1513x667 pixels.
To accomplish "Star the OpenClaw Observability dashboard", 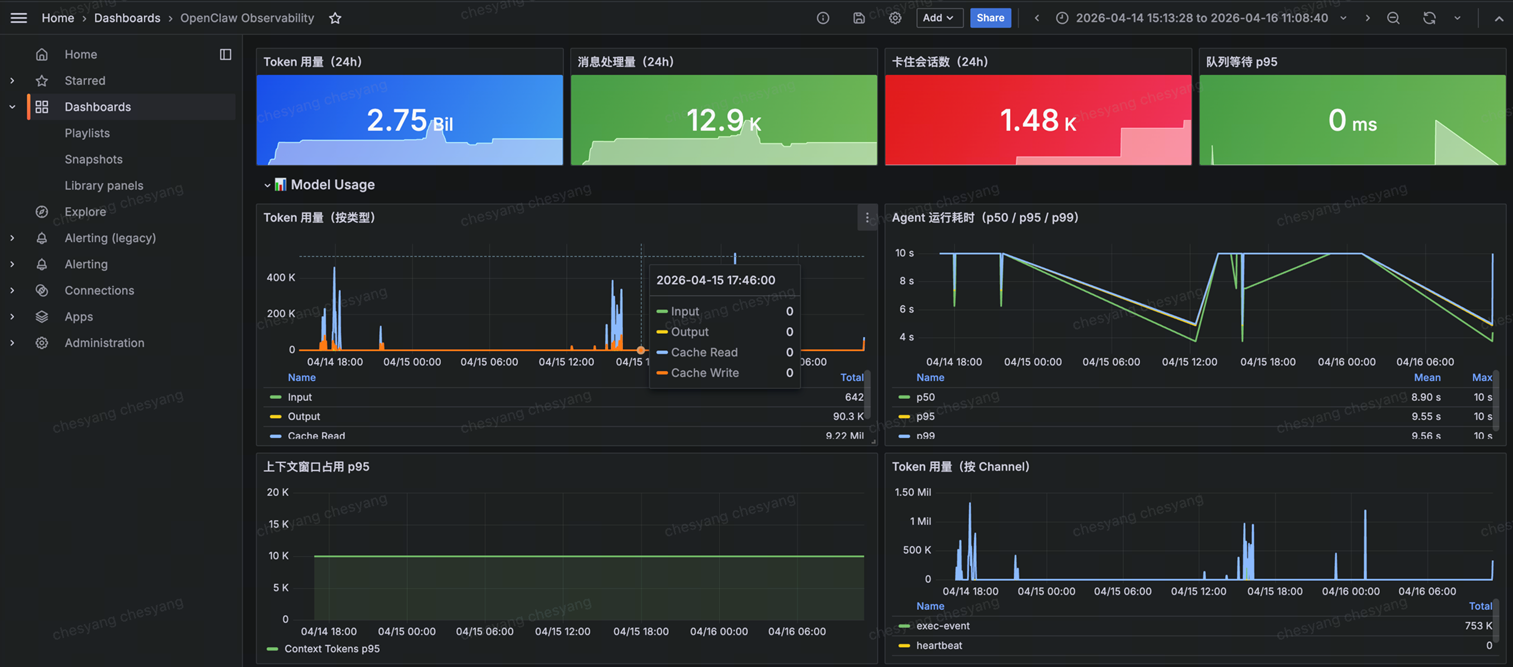I will pos(335,18).
